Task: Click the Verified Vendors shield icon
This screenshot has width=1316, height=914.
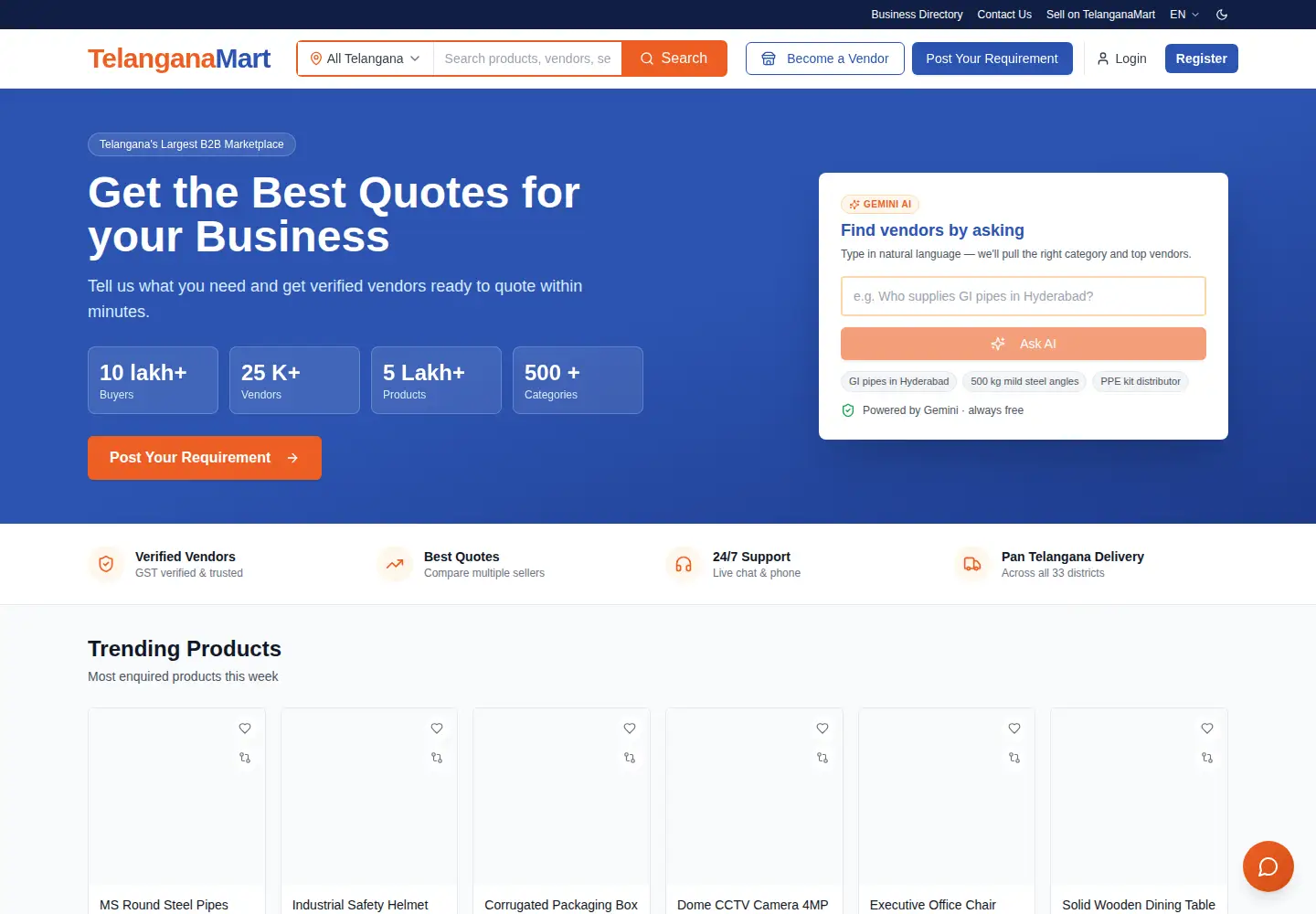Action: [x=106, y=564]
